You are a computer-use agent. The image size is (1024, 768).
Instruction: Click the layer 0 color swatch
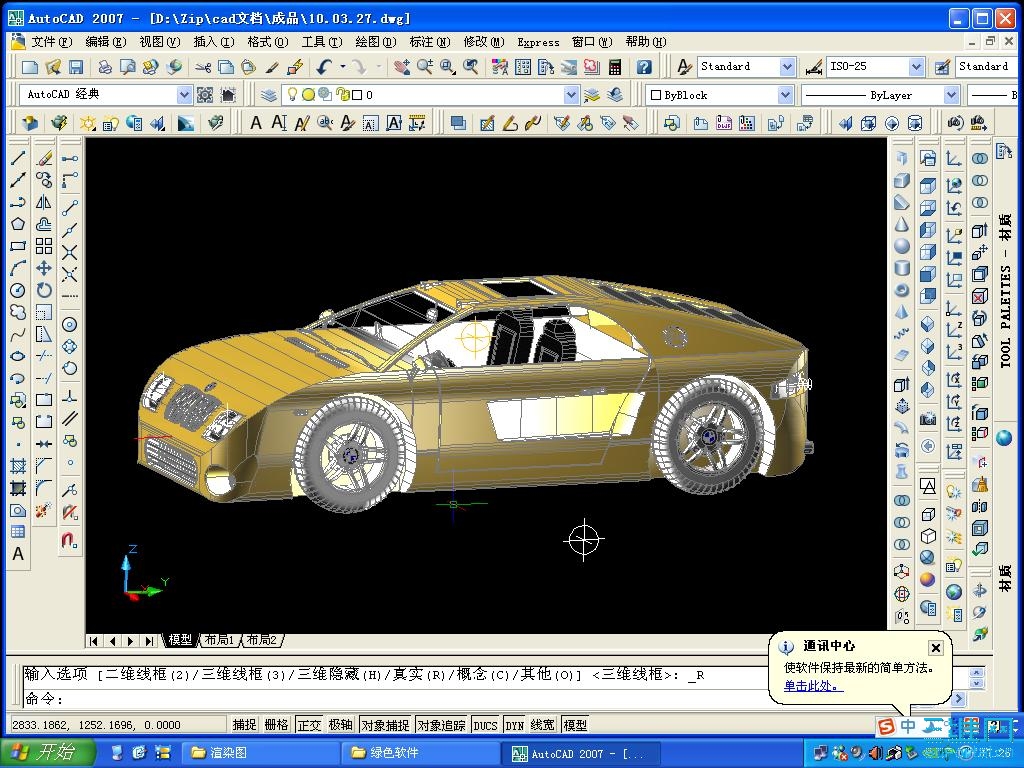(x=357, y=95)
